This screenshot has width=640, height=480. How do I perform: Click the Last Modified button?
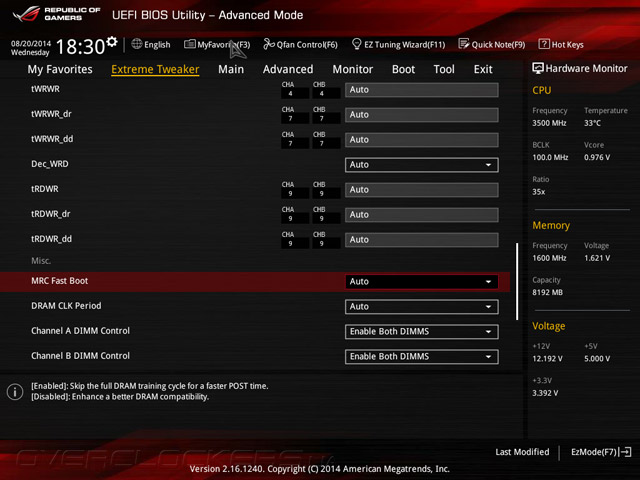click(x=522, y=452)
